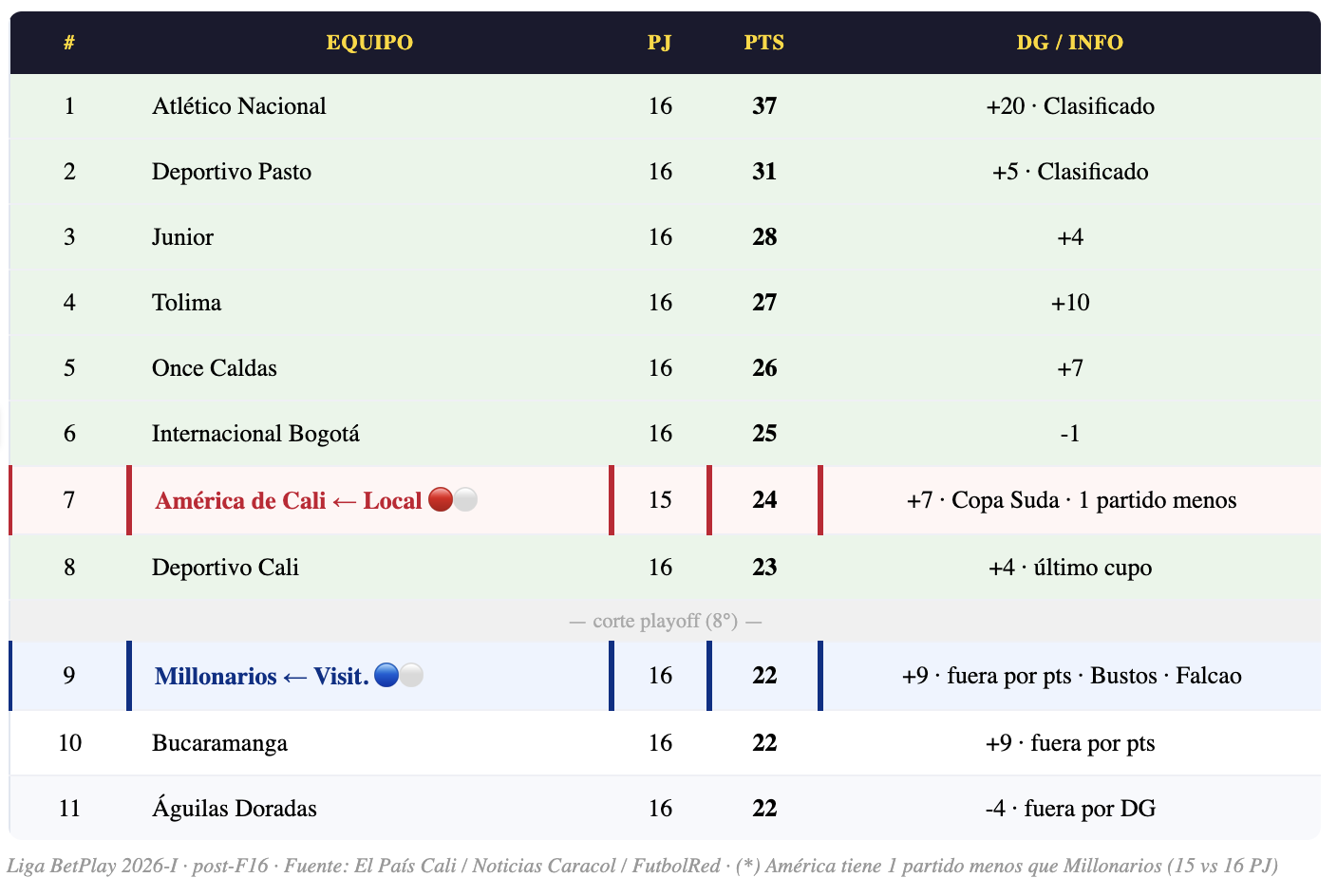Click the Águilas Doradas team name
This screenshot has width=1337, height=896.
point(235,809)
